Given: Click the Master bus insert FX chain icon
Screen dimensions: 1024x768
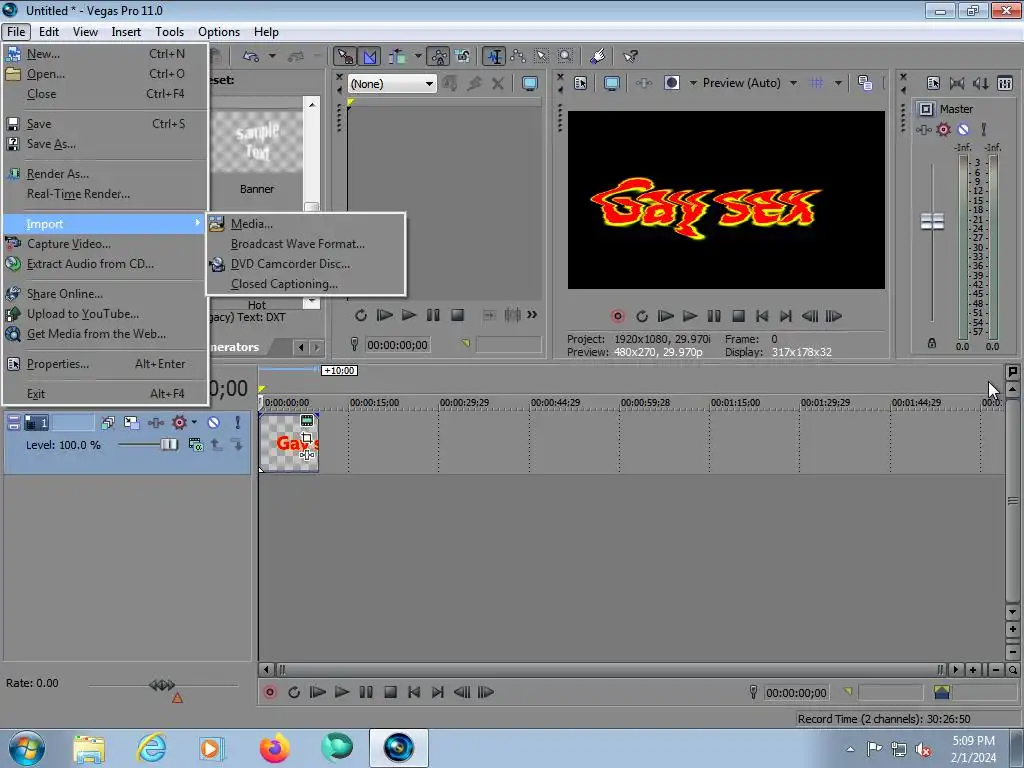Looking at the screenshot, I should (923, 130).
